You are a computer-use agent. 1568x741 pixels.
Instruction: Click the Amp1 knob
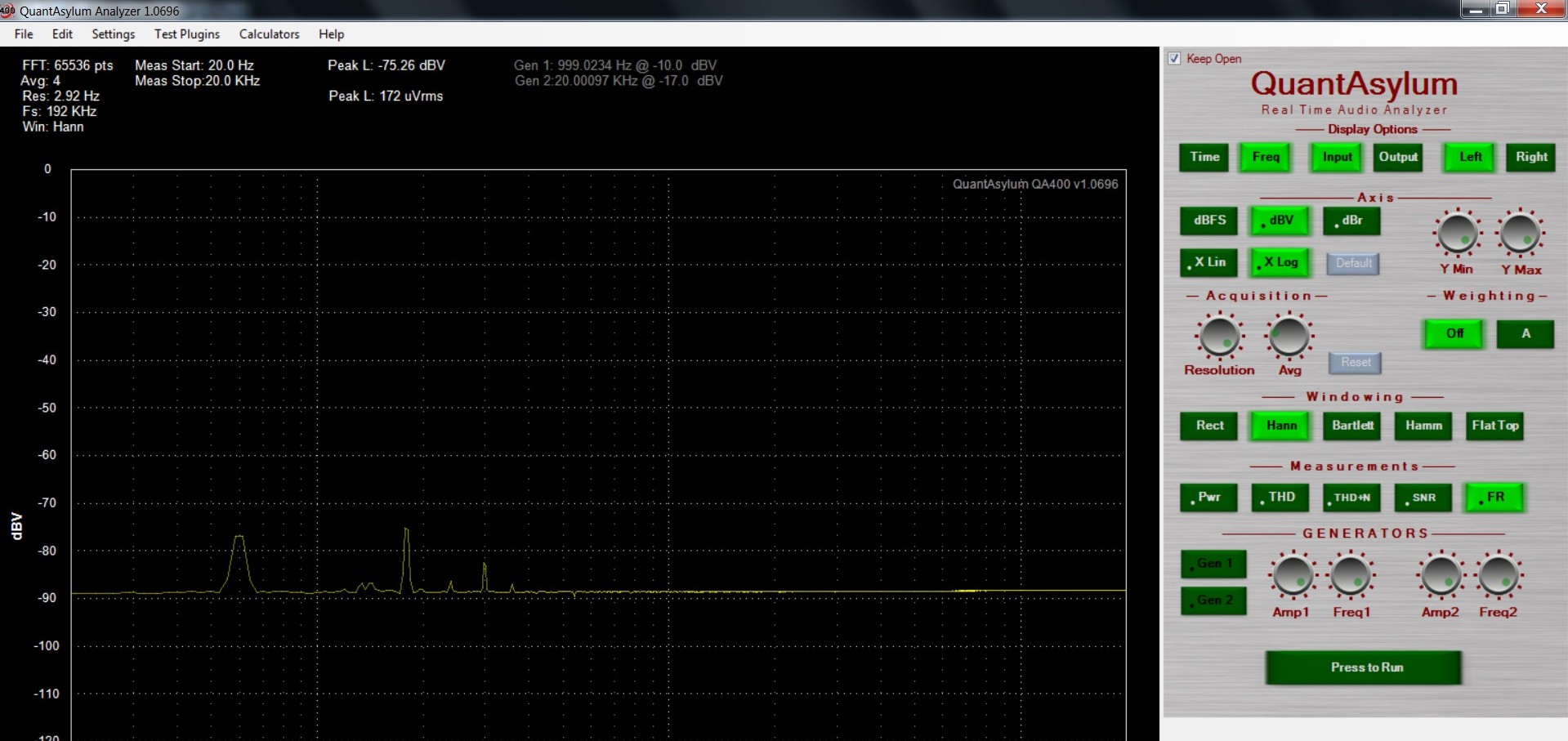pos(1292,574)
